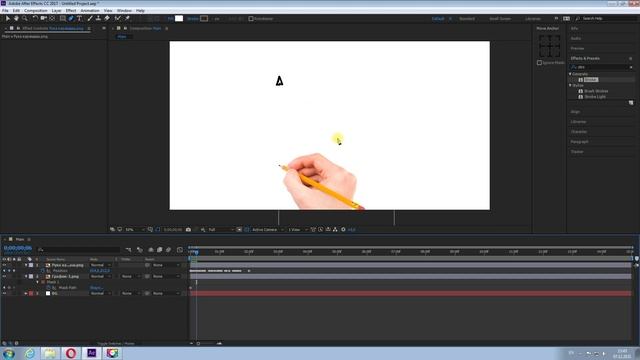This screenshot has height=360, width=640.
Task: Click the viewer snapshot camera icon
Action: point(188,230)
